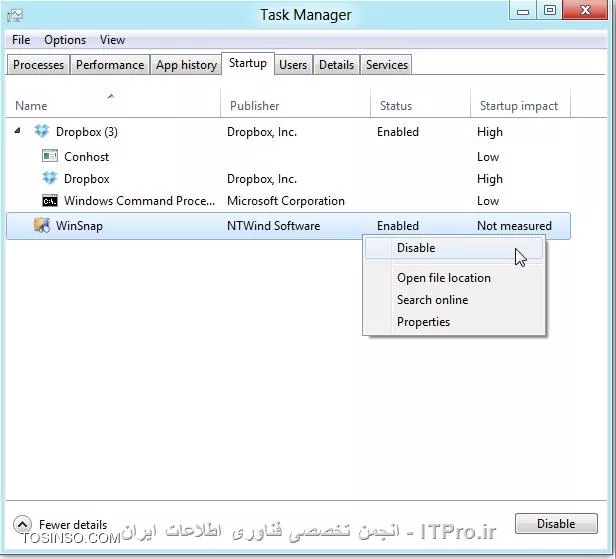Select the Conhost row name
The width and height of the screenshot is (616, 559).
coord(86,157)
